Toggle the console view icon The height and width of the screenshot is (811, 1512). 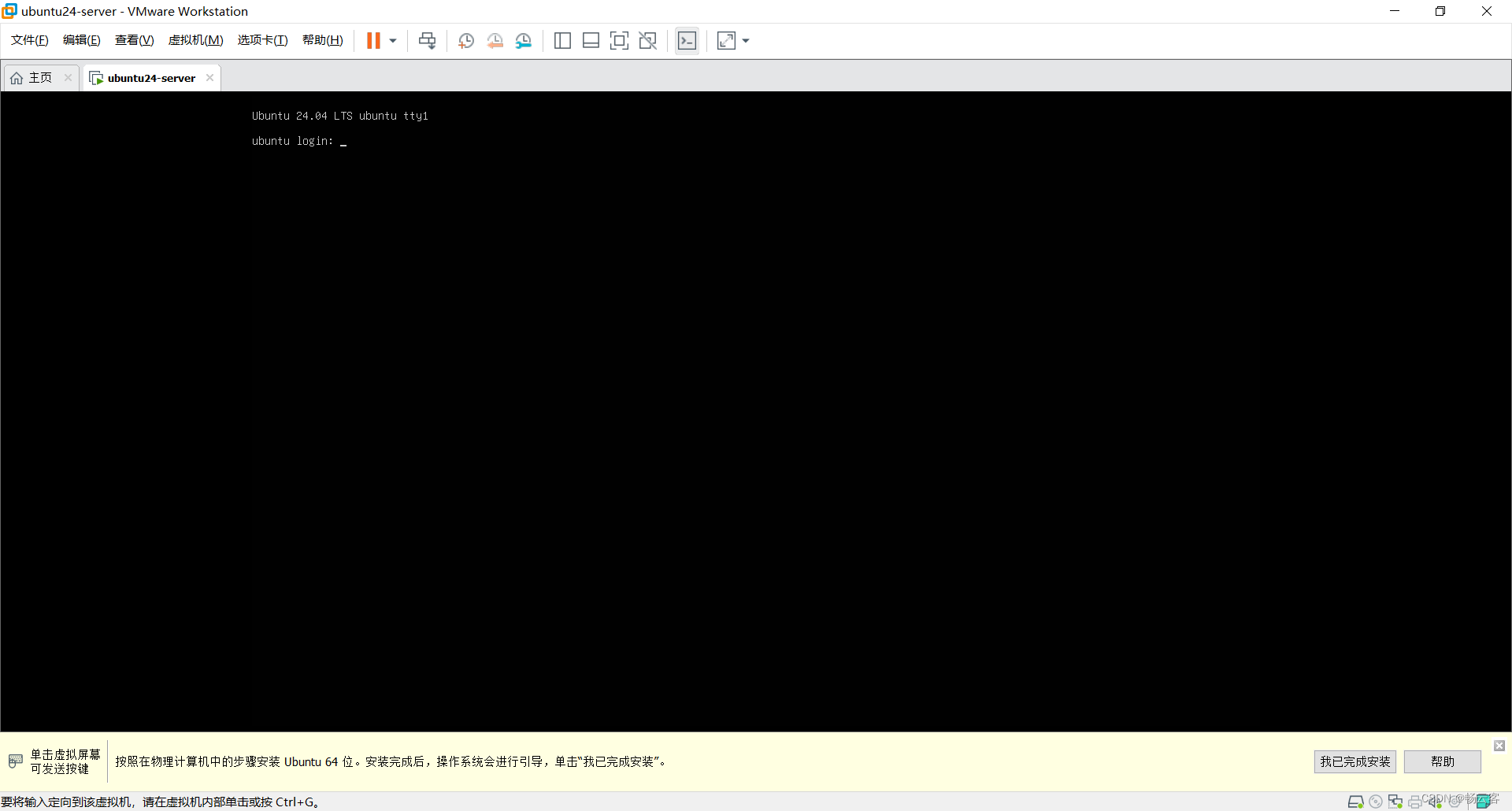(687, 40)
